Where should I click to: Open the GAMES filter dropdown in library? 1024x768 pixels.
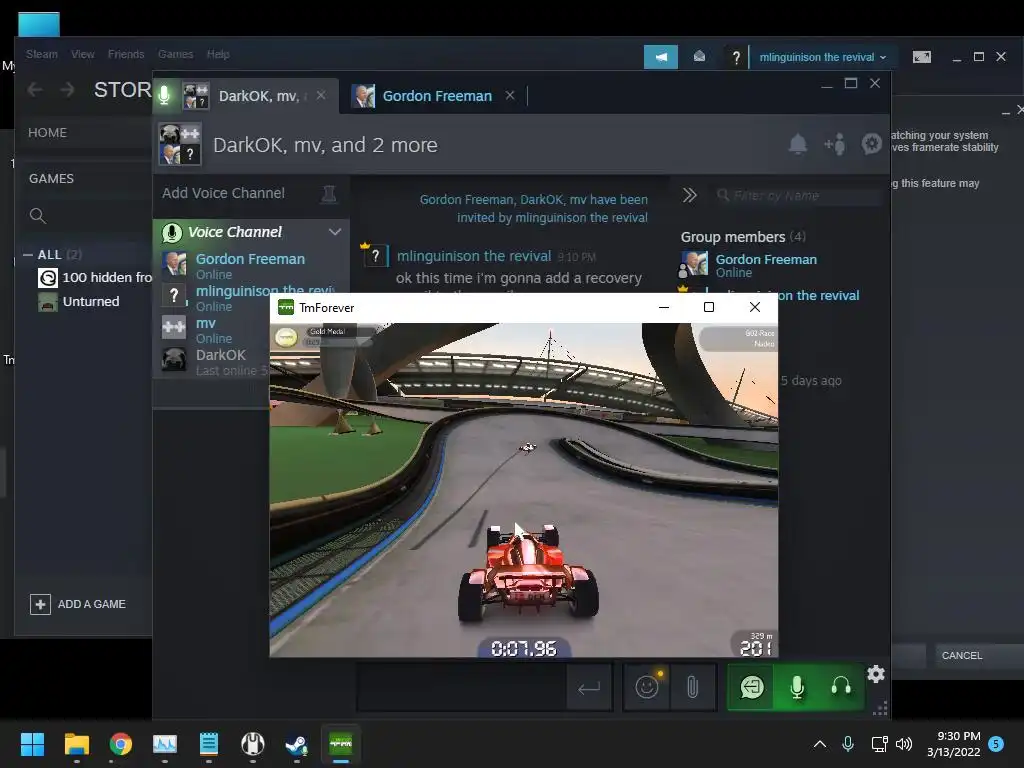(52, 178)
